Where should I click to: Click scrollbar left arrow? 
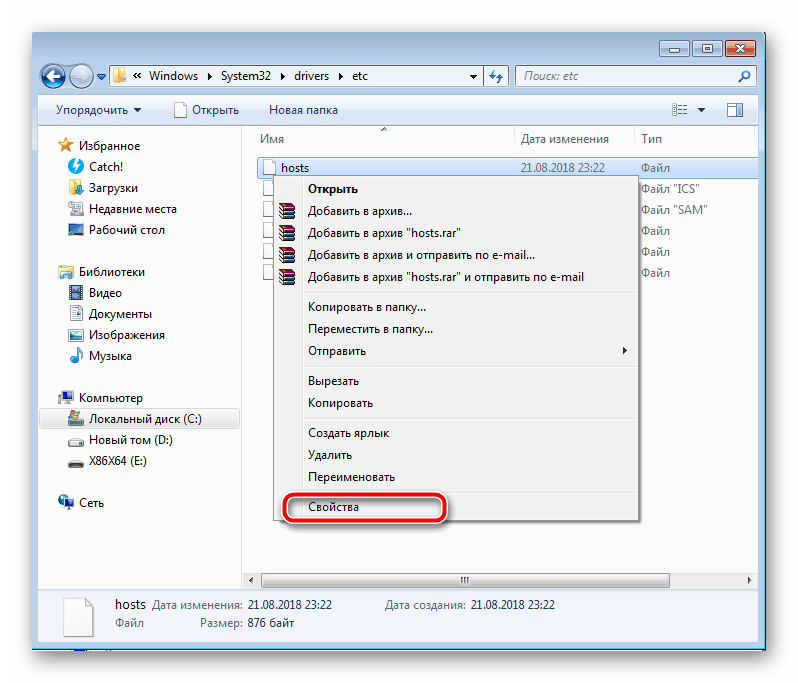(251, 580)
